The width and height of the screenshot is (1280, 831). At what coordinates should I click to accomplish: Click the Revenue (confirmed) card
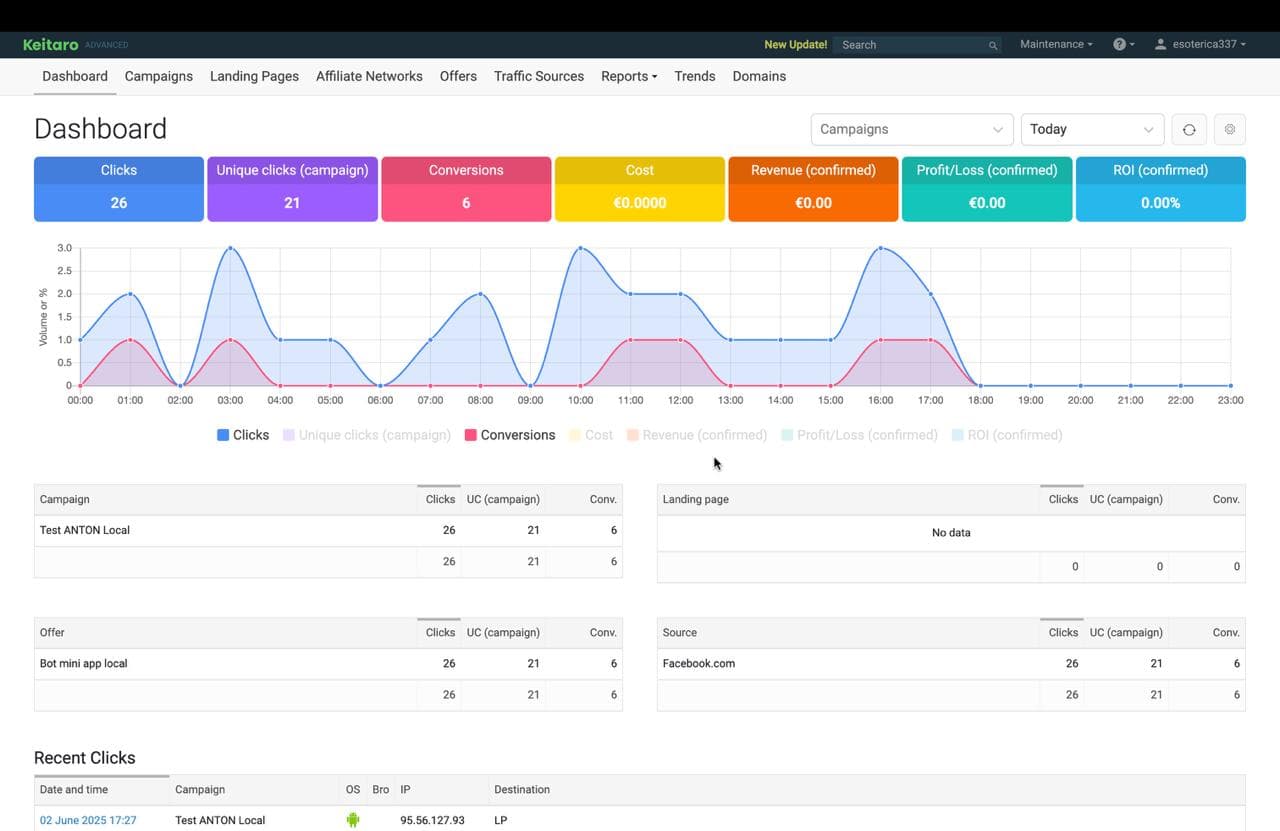pos(813,189)
